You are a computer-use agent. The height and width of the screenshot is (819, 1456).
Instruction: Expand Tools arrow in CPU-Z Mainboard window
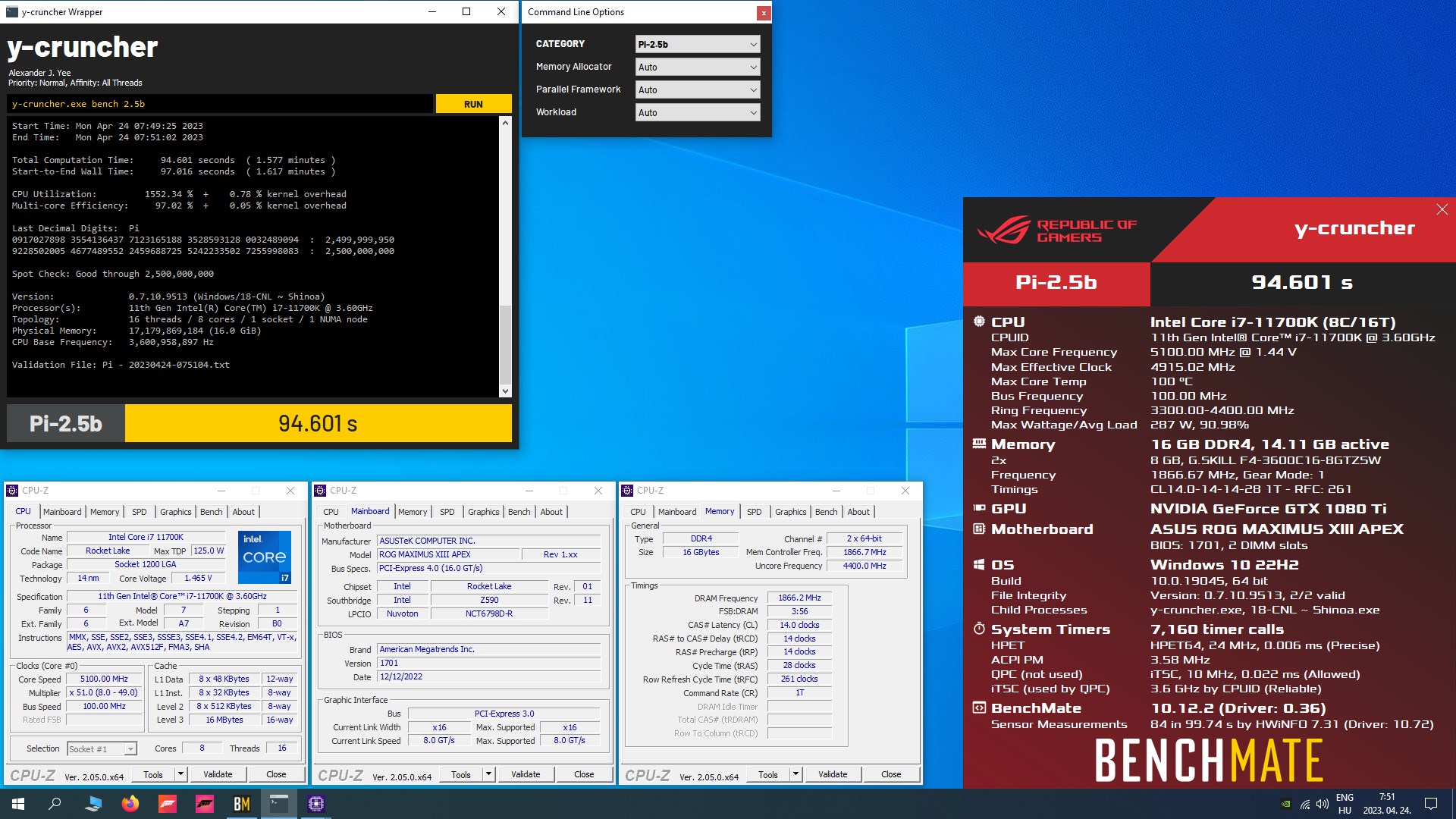tap(488, 774)
